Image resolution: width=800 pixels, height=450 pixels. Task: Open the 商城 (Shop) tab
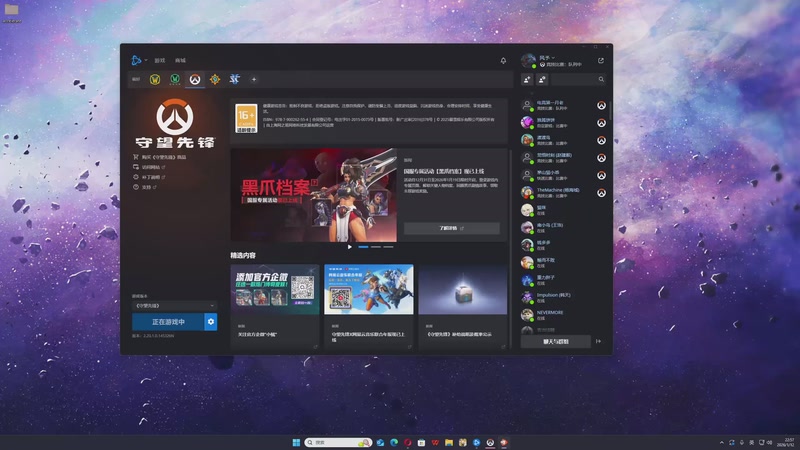[180, 60]
